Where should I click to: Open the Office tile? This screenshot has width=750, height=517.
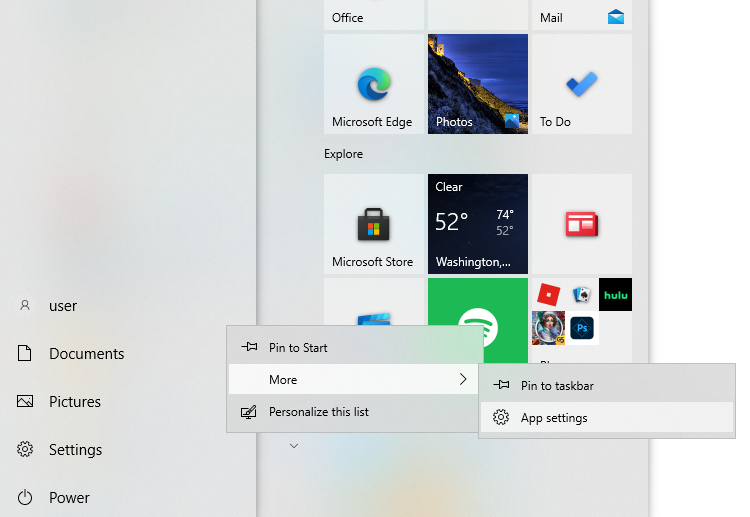pos(374,15)
